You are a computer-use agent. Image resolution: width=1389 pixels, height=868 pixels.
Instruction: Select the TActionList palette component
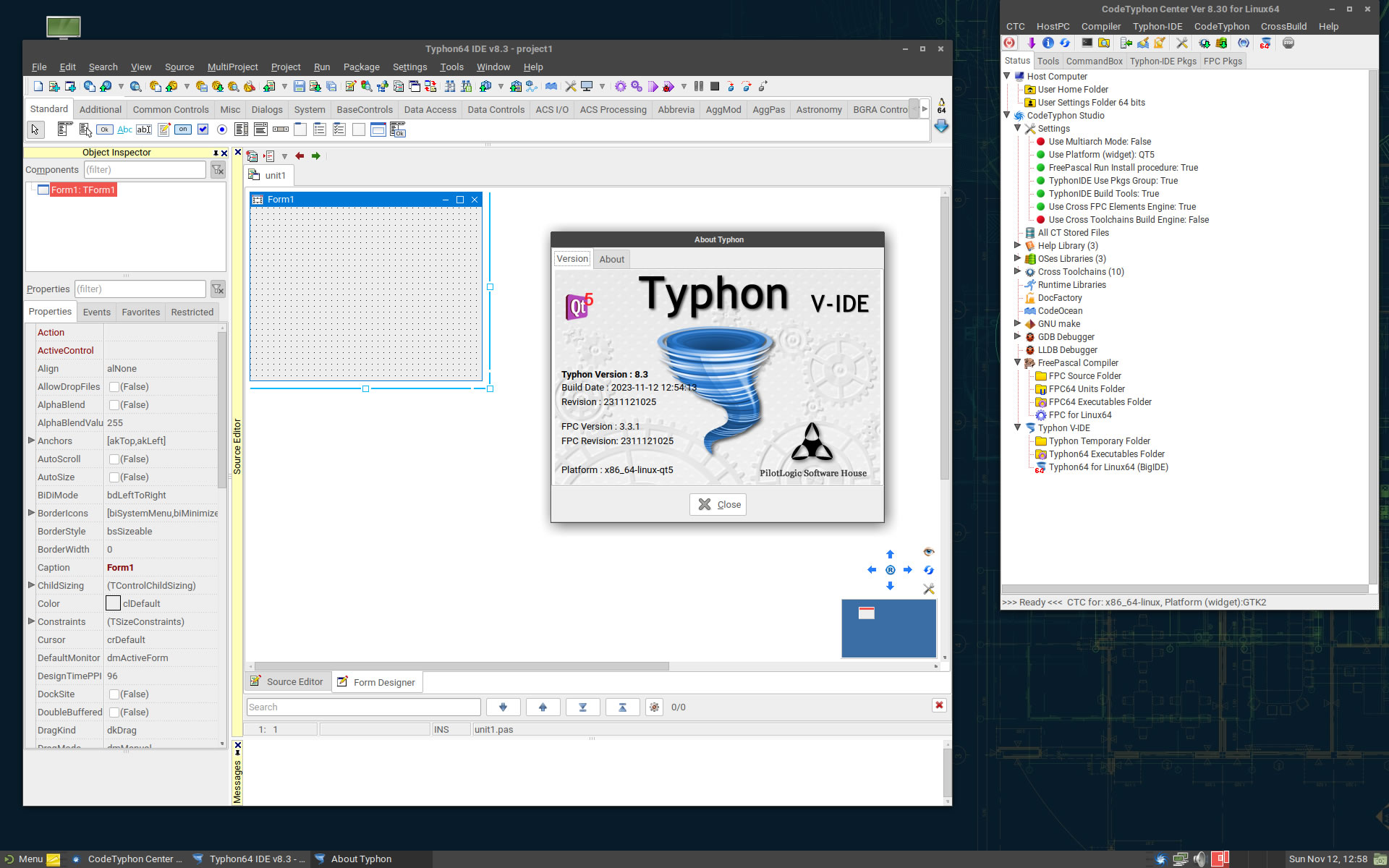(x=398, y=129)
